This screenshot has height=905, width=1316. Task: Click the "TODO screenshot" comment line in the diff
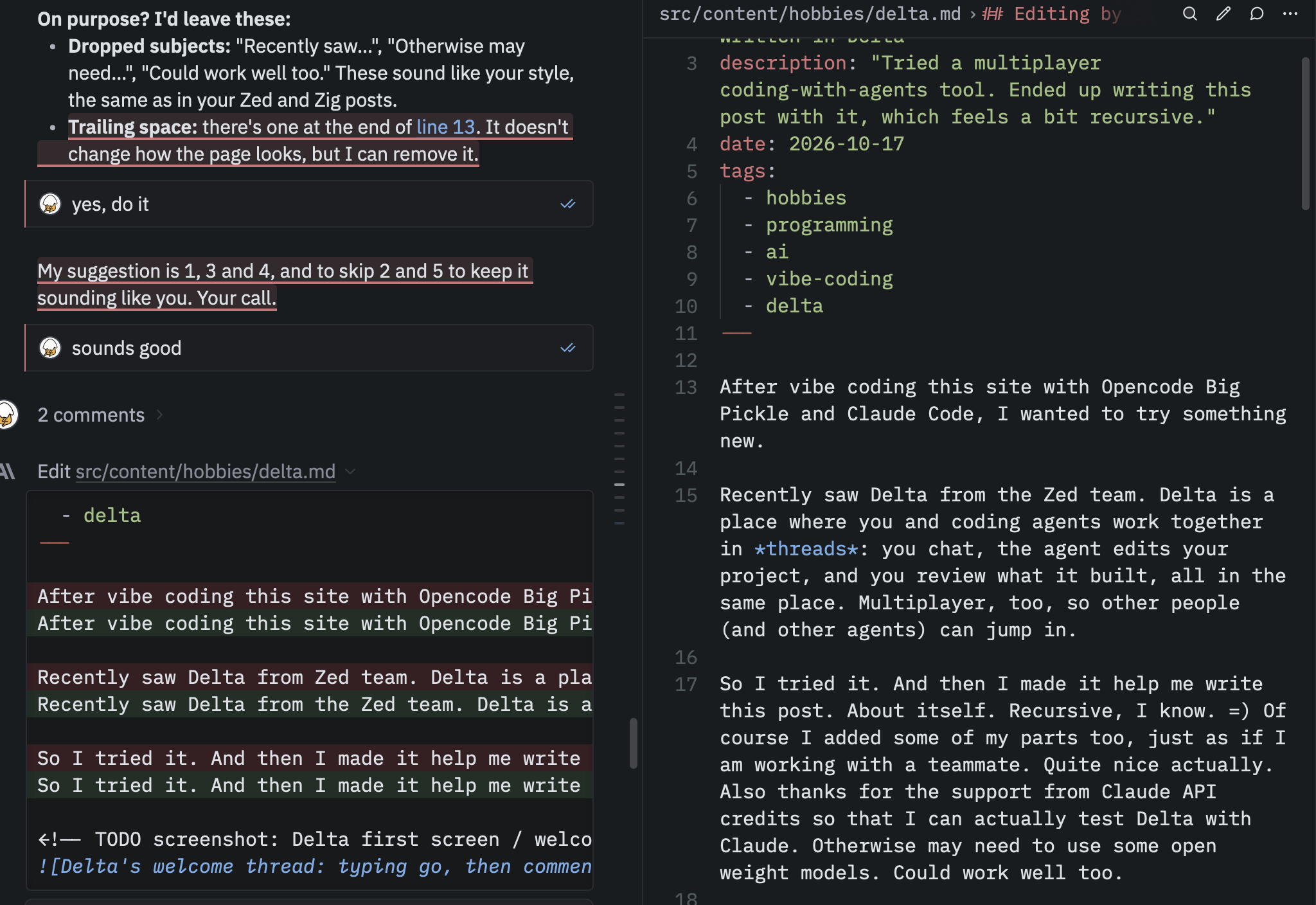pos(315,839)
